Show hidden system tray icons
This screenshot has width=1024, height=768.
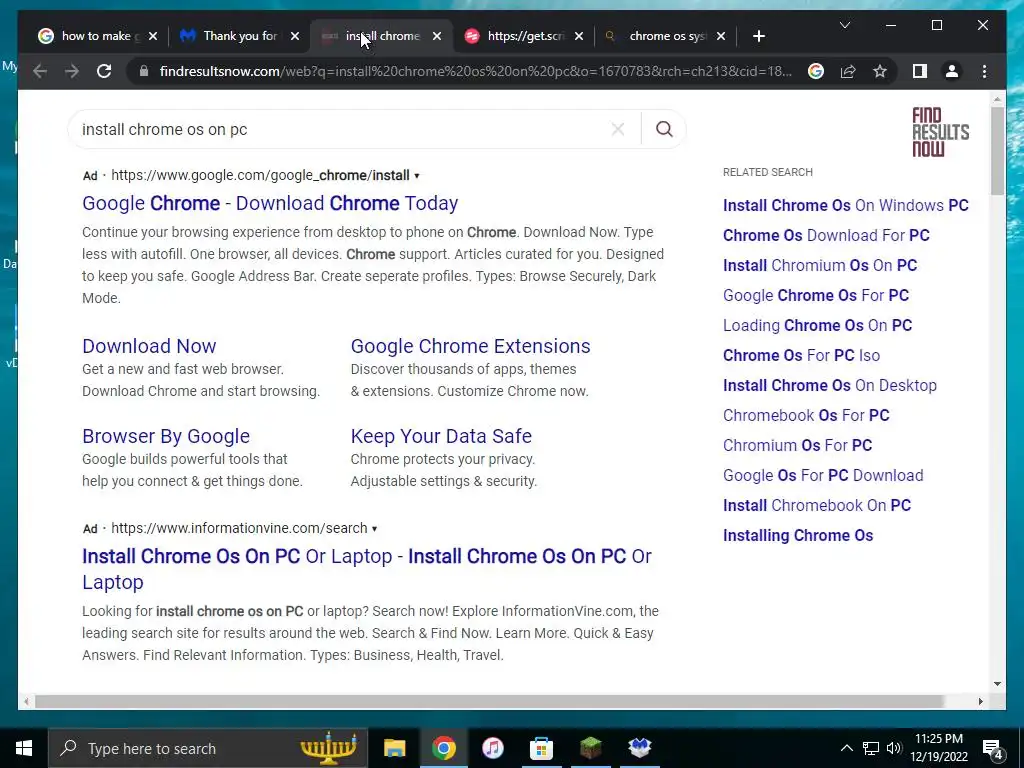pos(846,748)
